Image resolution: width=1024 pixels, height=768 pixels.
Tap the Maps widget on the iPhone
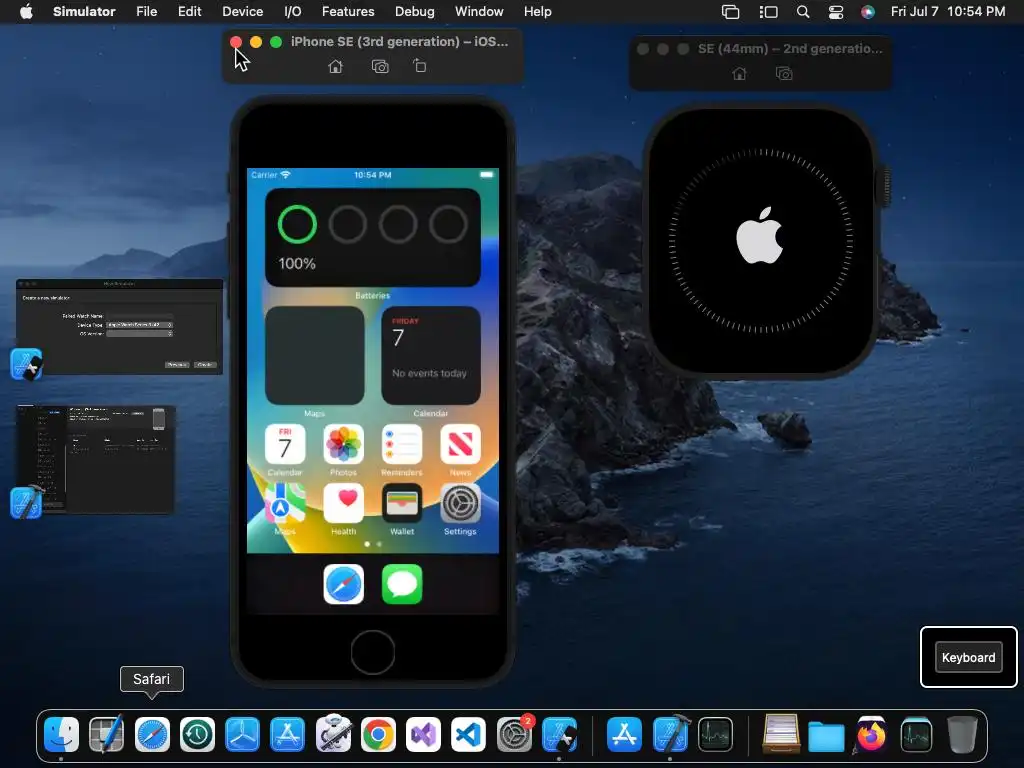click(314, 356)
